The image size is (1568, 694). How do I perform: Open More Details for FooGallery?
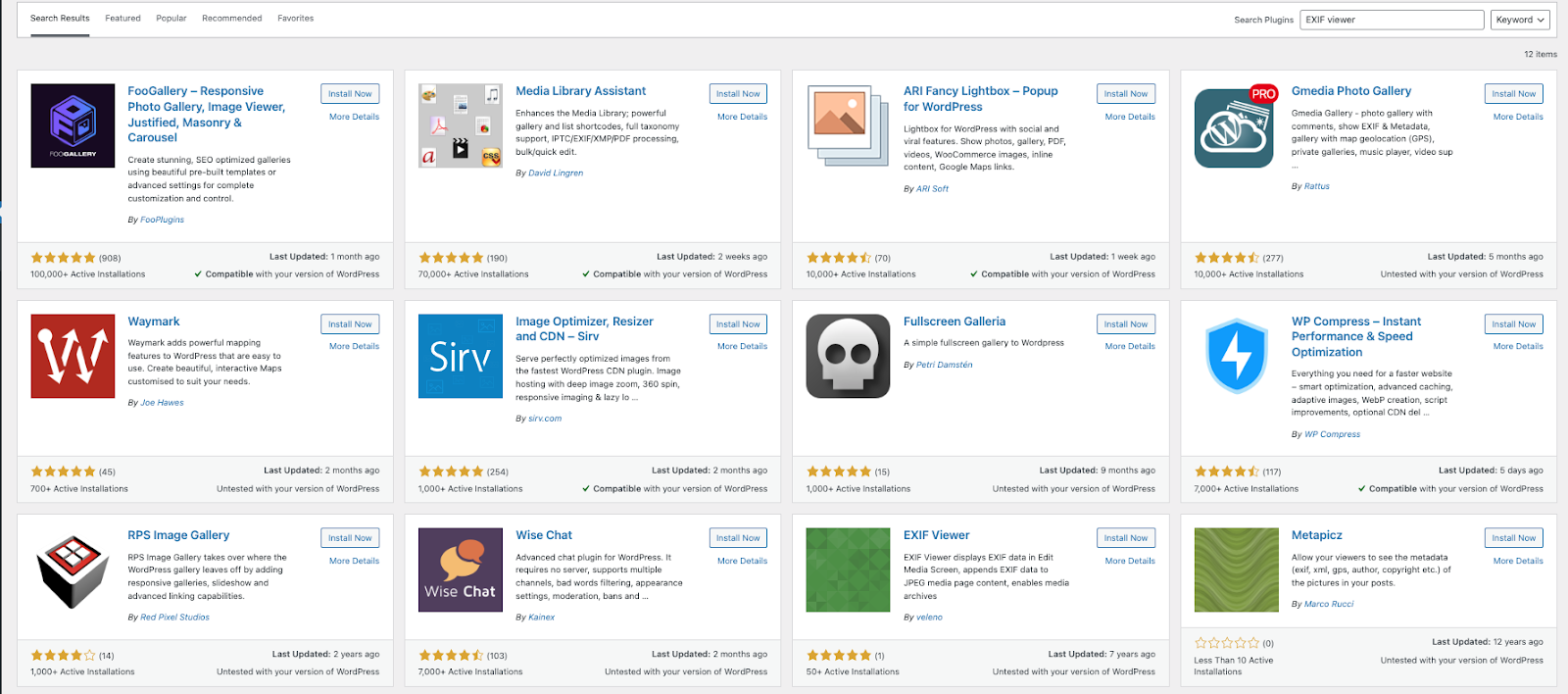coord(354,117)
